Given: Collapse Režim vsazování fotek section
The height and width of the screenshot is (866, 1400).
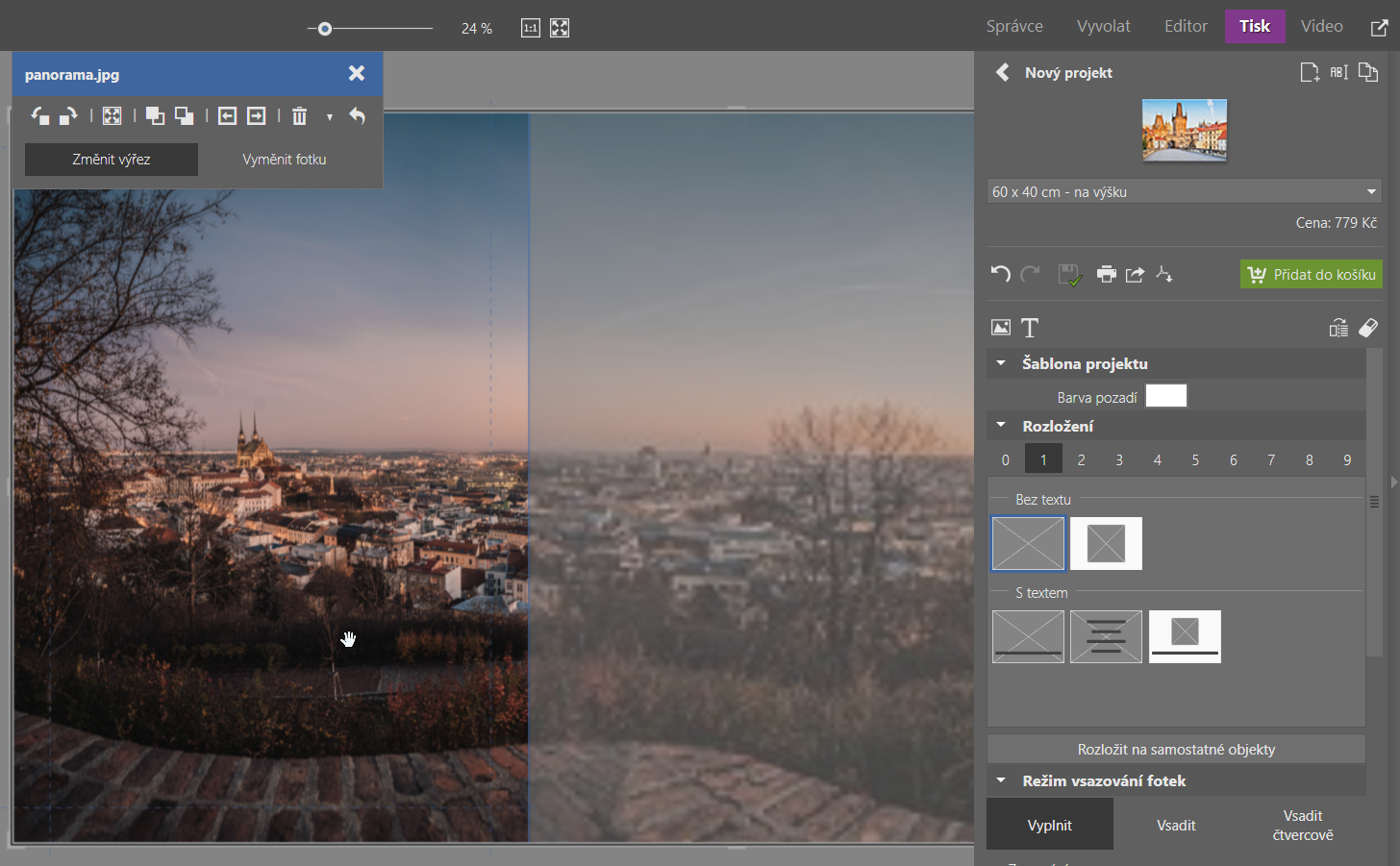Looking at the screenshot, I should (x=1001, y=780).
